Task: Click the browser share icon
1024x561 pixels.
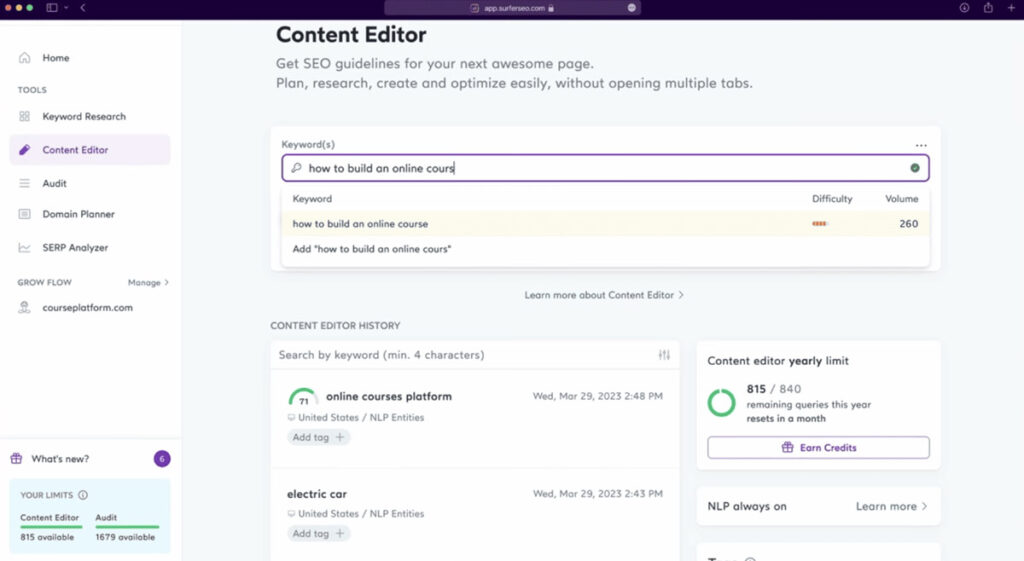Action: (988, 8)
